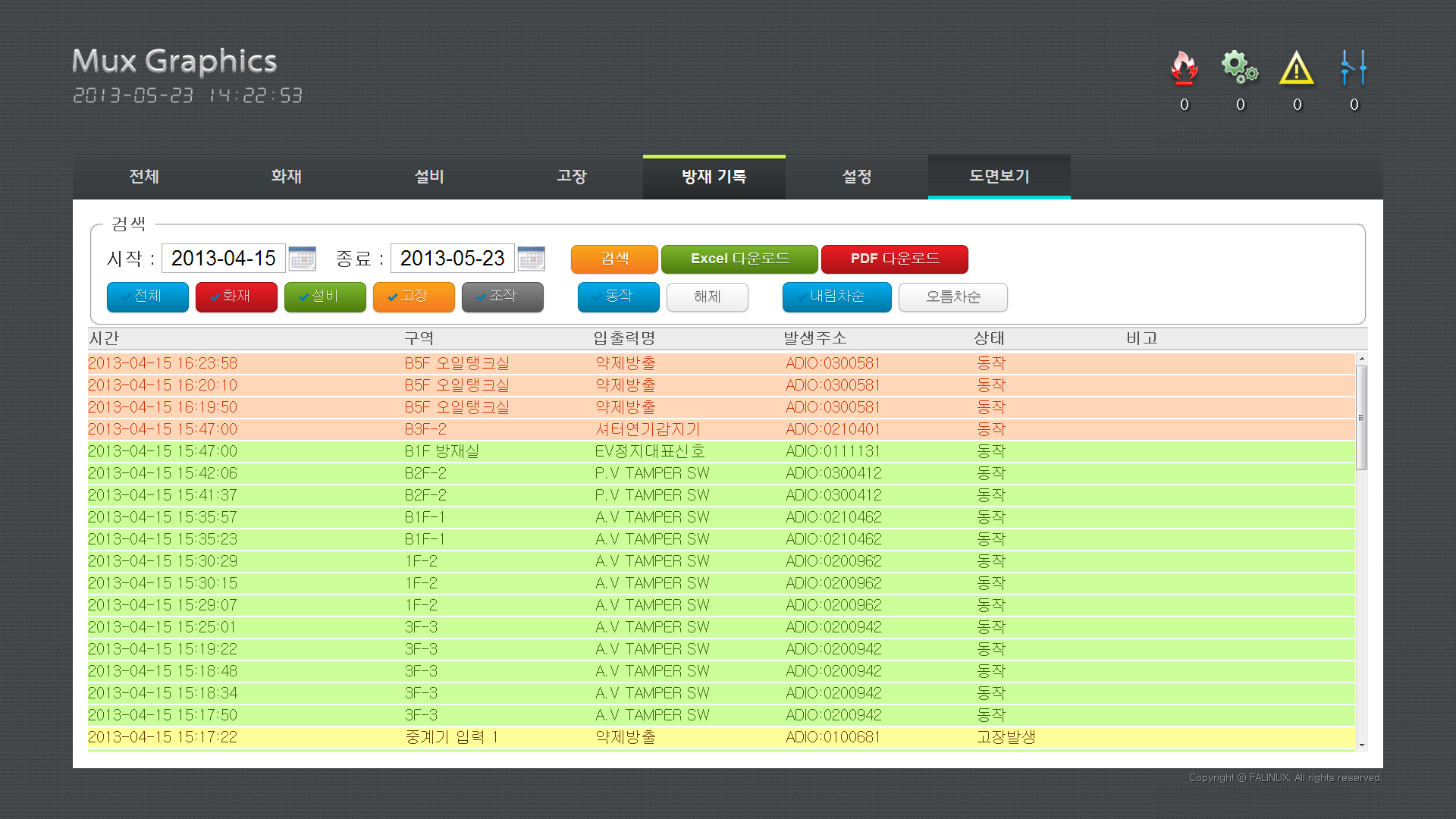Screen dimensions: 1456x819
Task: Open the 도면보기 tab
Action: pyautogui.click(x=999, y=177)
